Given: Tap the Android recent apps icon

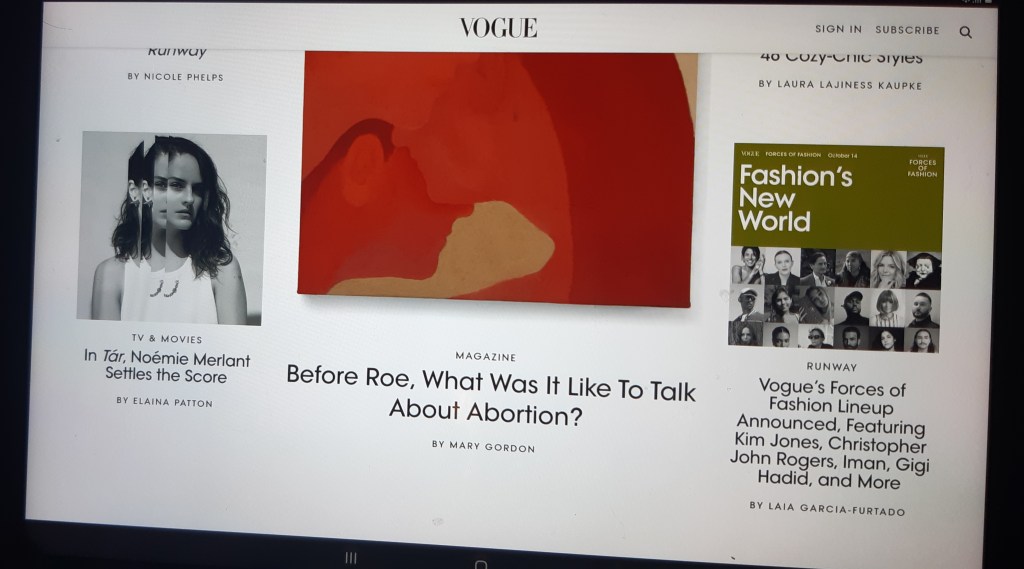Looking at the screenshot, I should pos(351,557).
